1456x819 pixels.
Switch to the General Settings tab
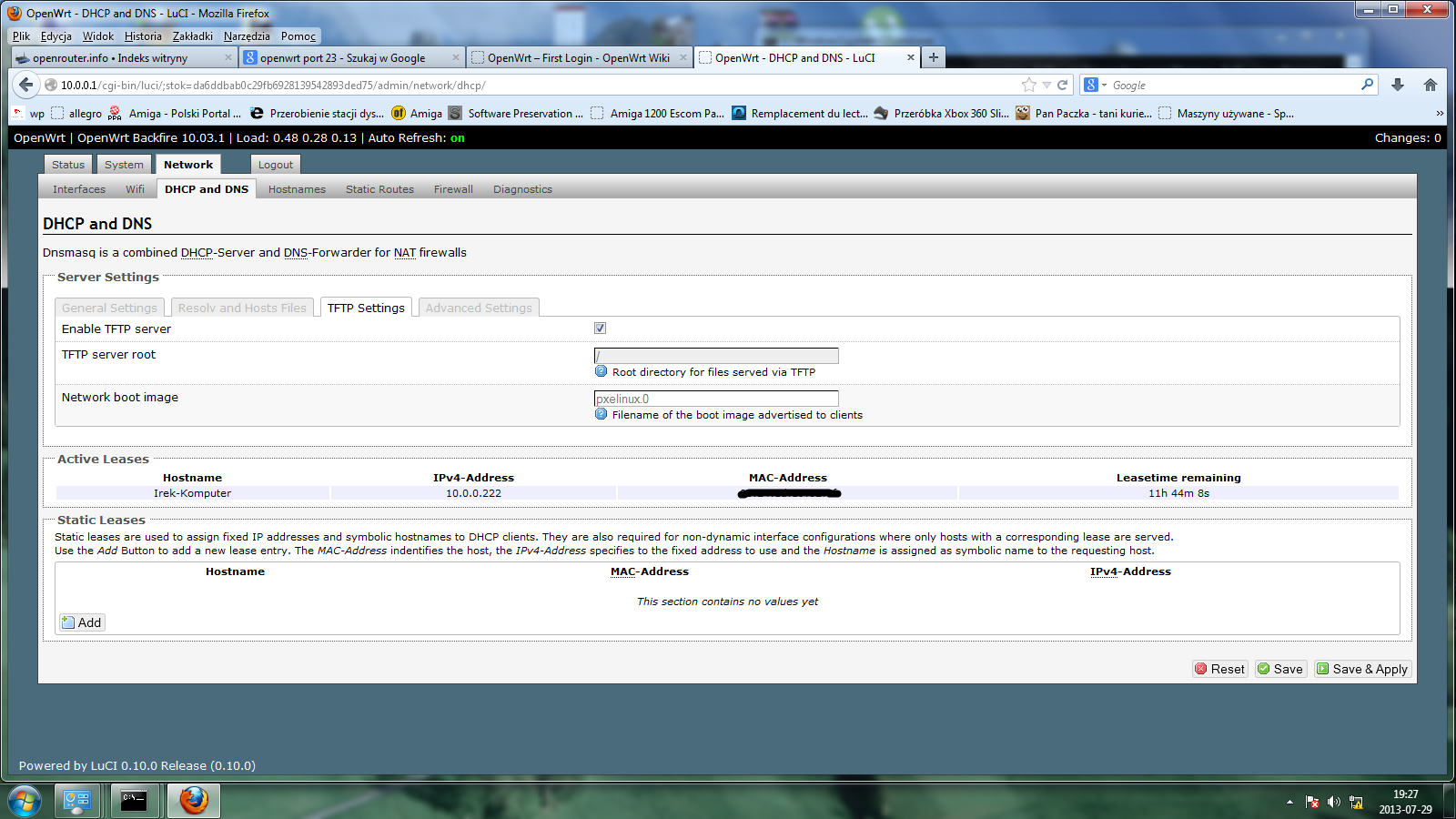tap(109, 308)
